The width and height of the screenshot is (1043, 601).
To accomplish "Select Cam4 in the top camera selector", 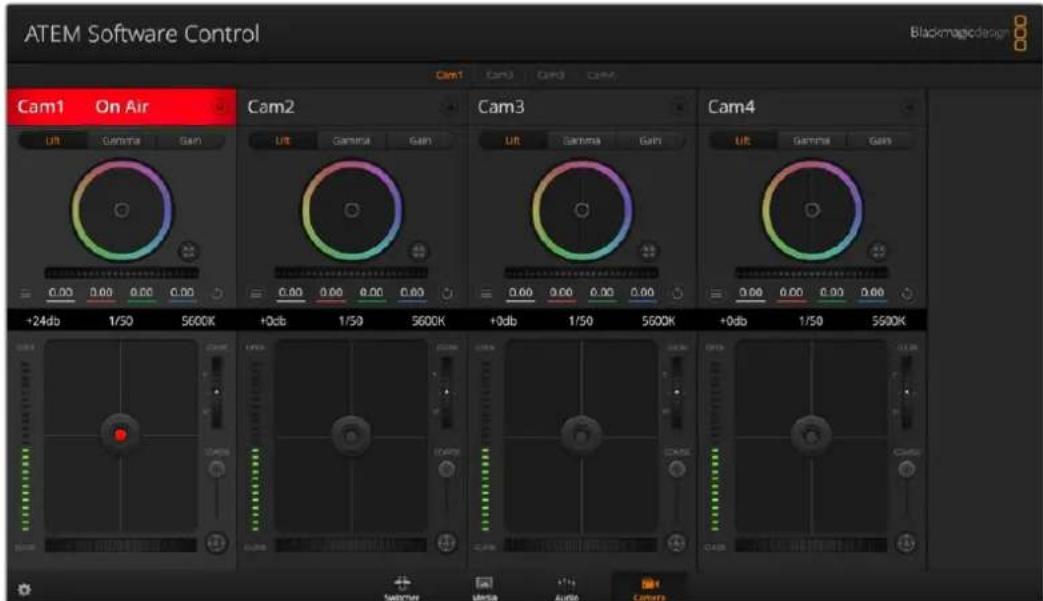I will [x=601, y=74].
